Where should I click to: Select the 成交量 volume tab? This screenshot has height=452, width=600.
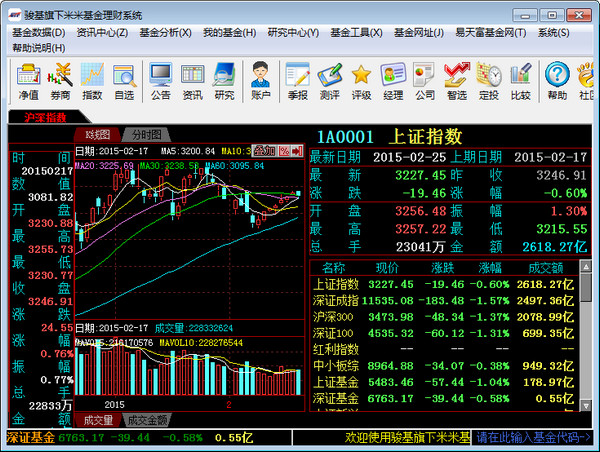click(x=98, y=420)
